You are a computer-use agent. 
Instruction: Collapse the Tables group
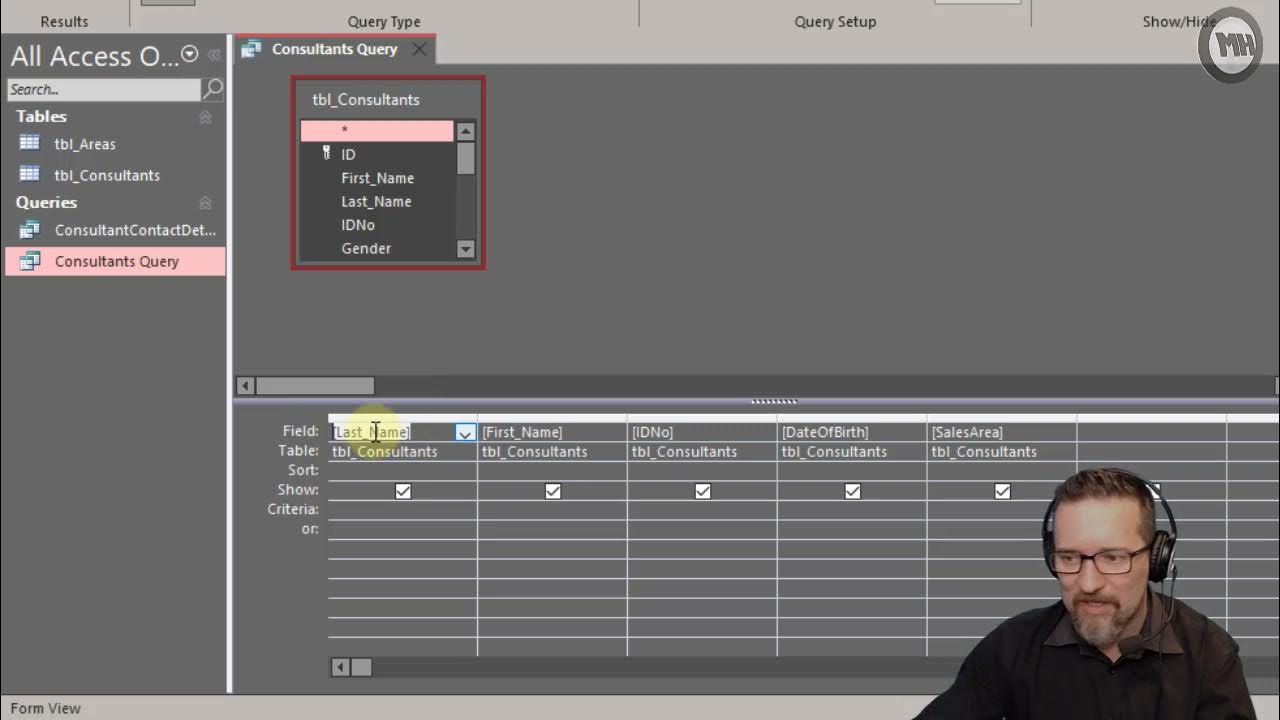(205, 117)
